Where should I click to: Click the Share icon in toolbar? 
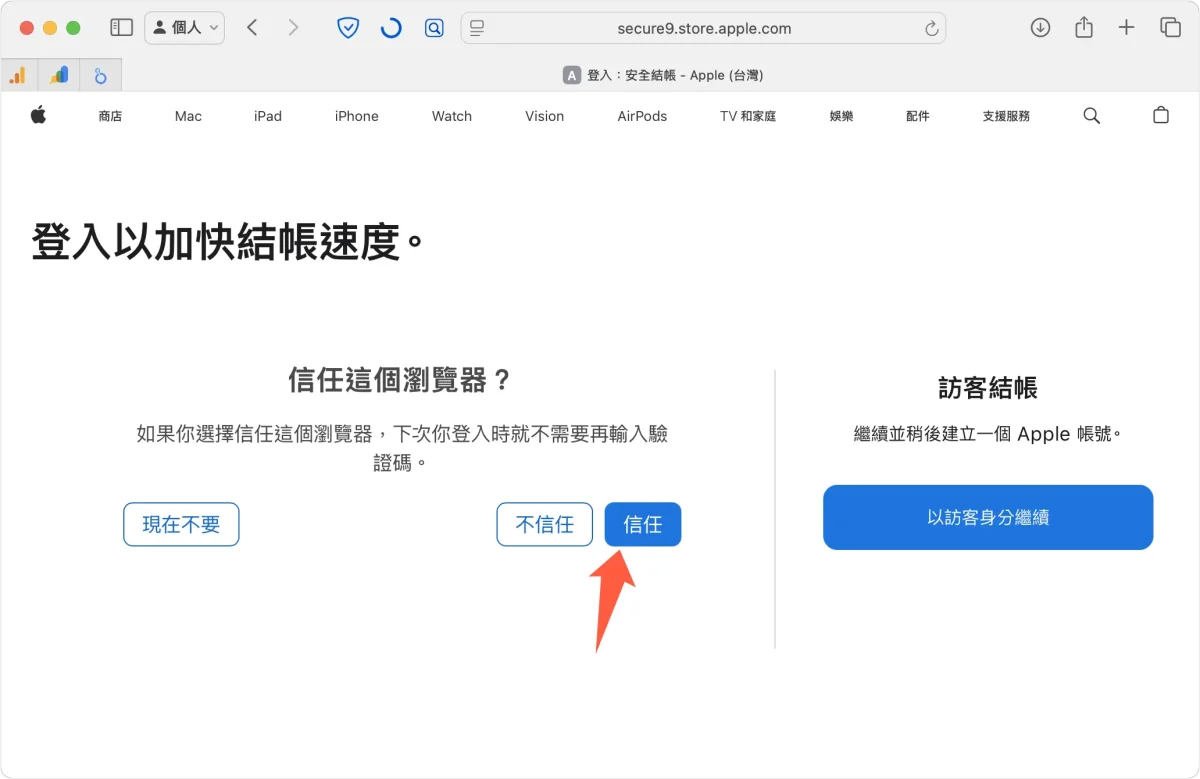[1084, 28]
